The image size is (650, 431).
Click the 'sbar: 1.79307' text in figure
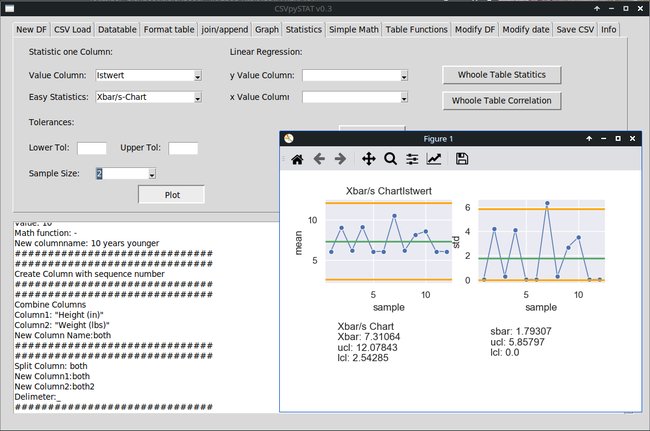pyautogui.click(x=521, y=331)
